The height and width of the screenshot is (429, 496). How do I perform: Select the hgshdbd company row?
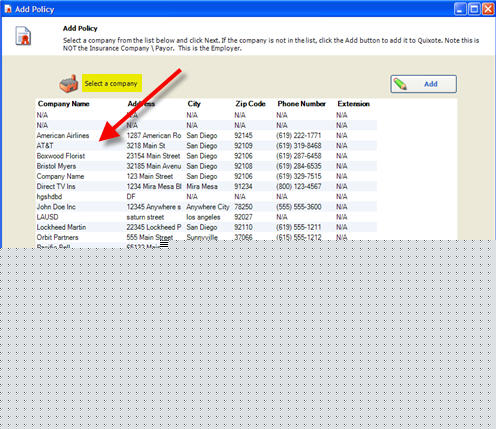pyautogui.click(x=206, y=197)
